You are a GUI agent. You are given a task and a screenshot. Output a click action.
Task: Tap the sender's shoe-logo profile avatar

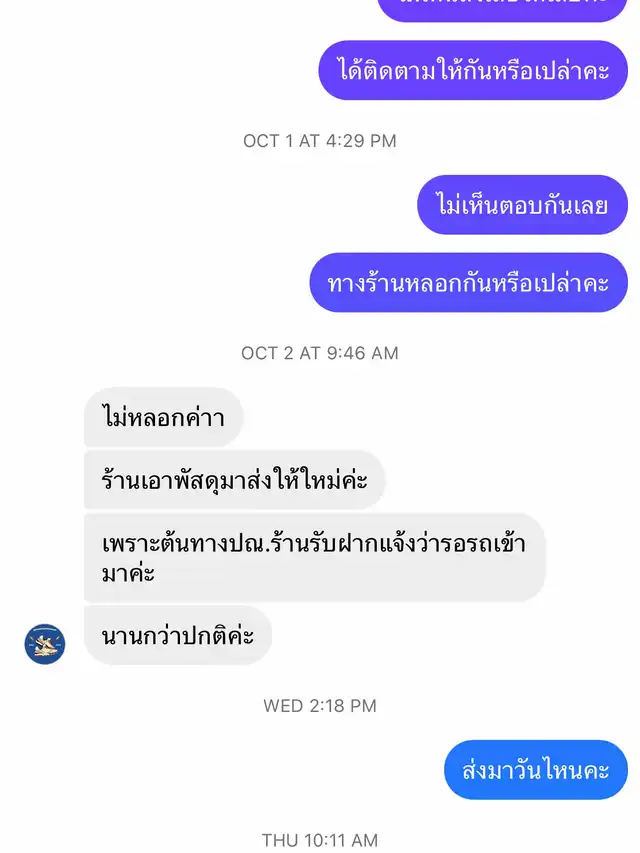pyautogui.click(x=45, y=644)
